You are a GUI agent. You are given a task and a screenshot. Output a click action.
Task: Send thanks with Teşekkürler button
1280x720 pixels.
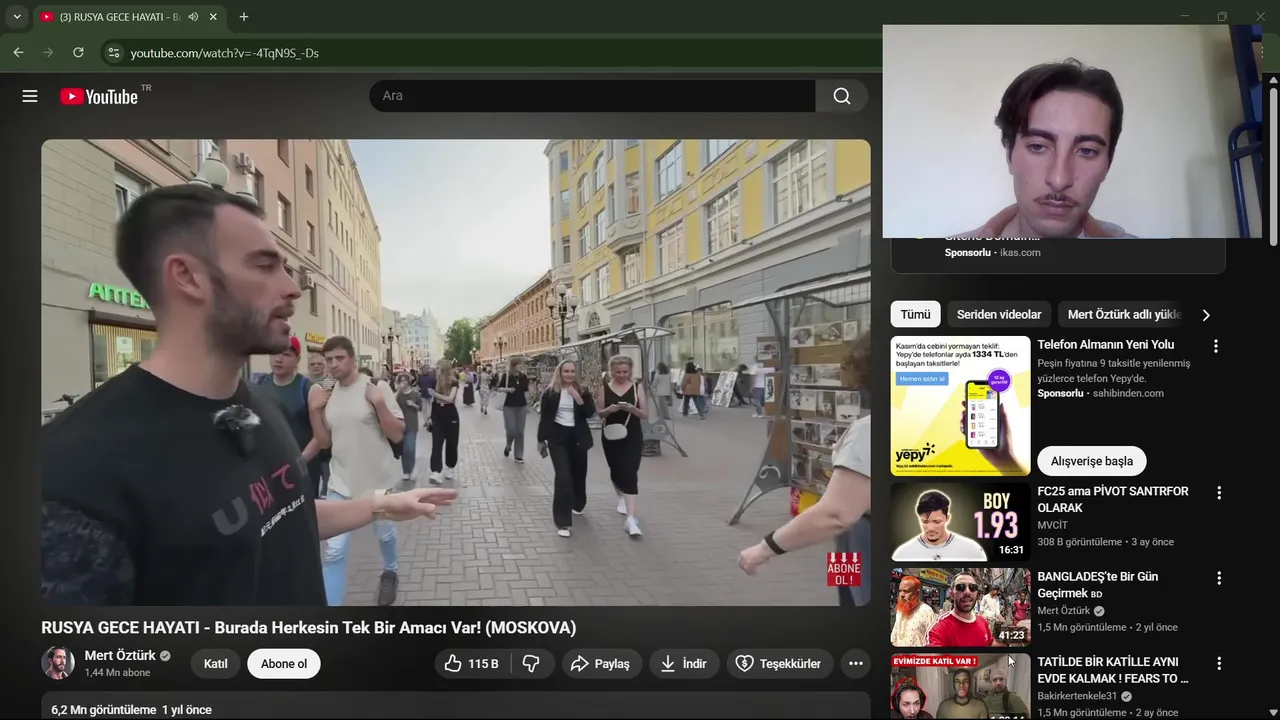tap(779, 663)
